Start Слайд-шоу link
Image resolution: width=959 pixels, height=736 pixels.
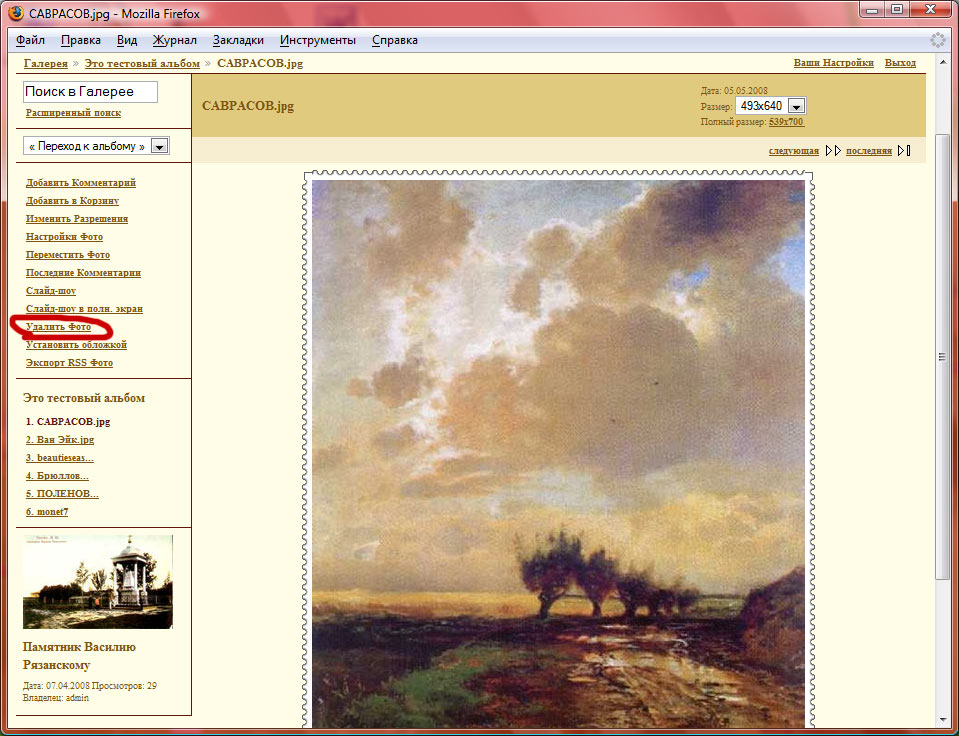click(51, 291)
